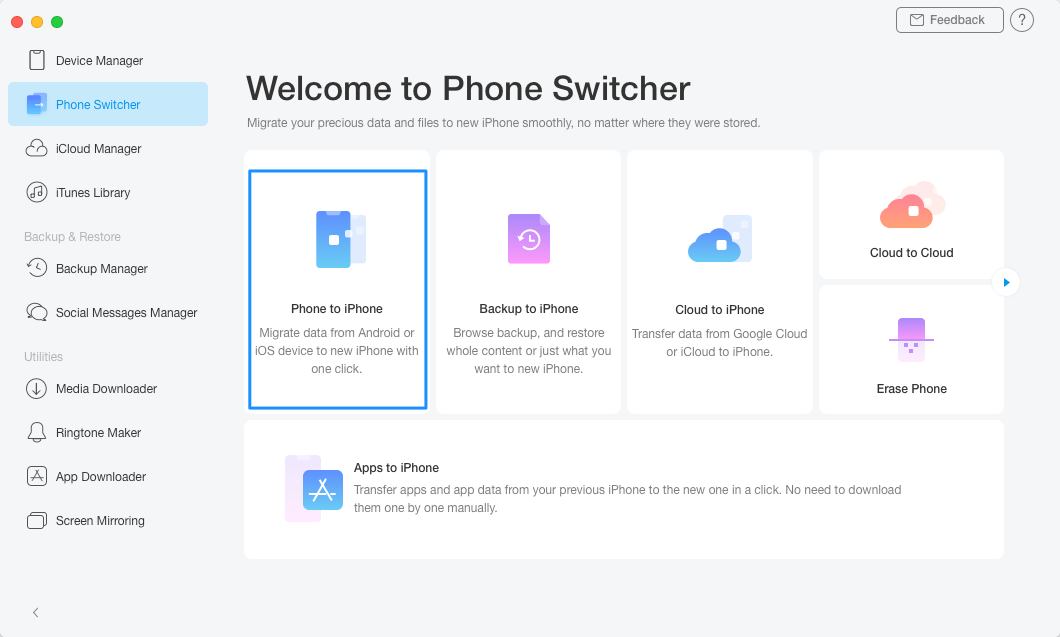Click the iTunes Library music note icon
The image size is (1060, 637).
tap(37, 192)
